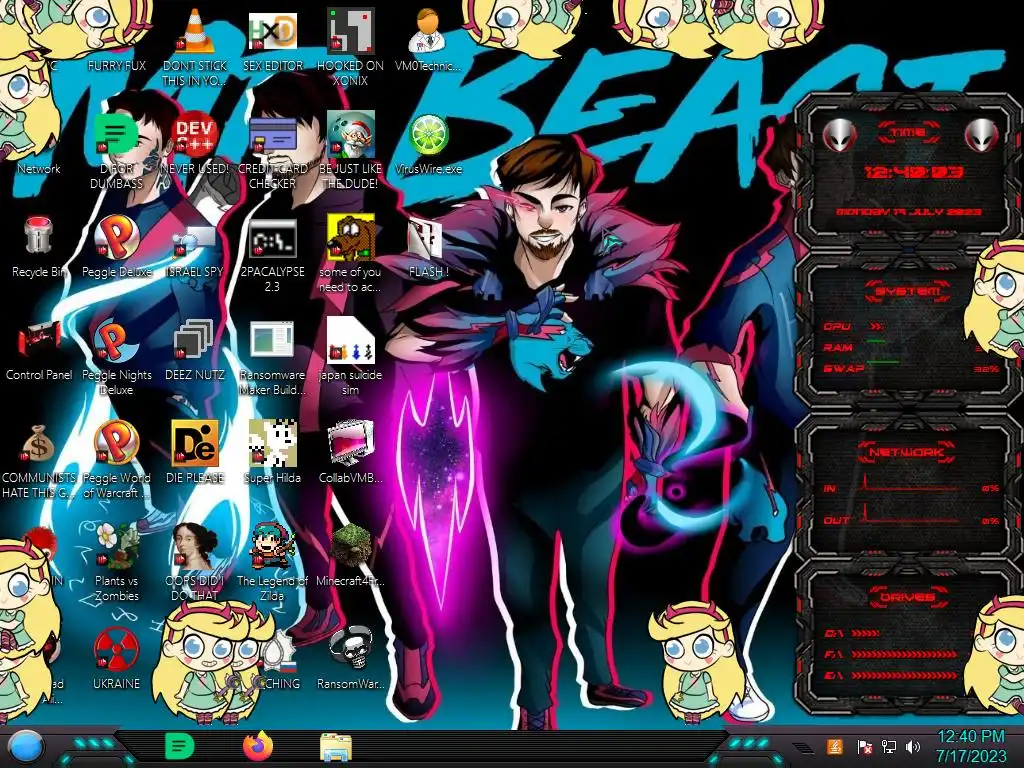Open the green pinned app in taskbar
This screenshot has height=768, width=1024.
coord(179,746)
